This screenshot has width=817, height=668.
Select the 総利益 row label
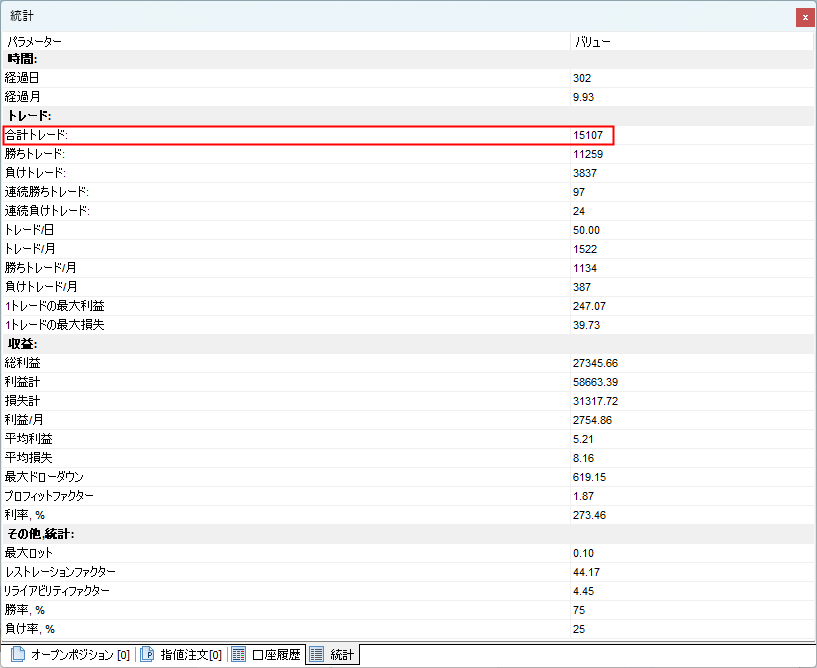pyautogui.click(x=22, y=363)
